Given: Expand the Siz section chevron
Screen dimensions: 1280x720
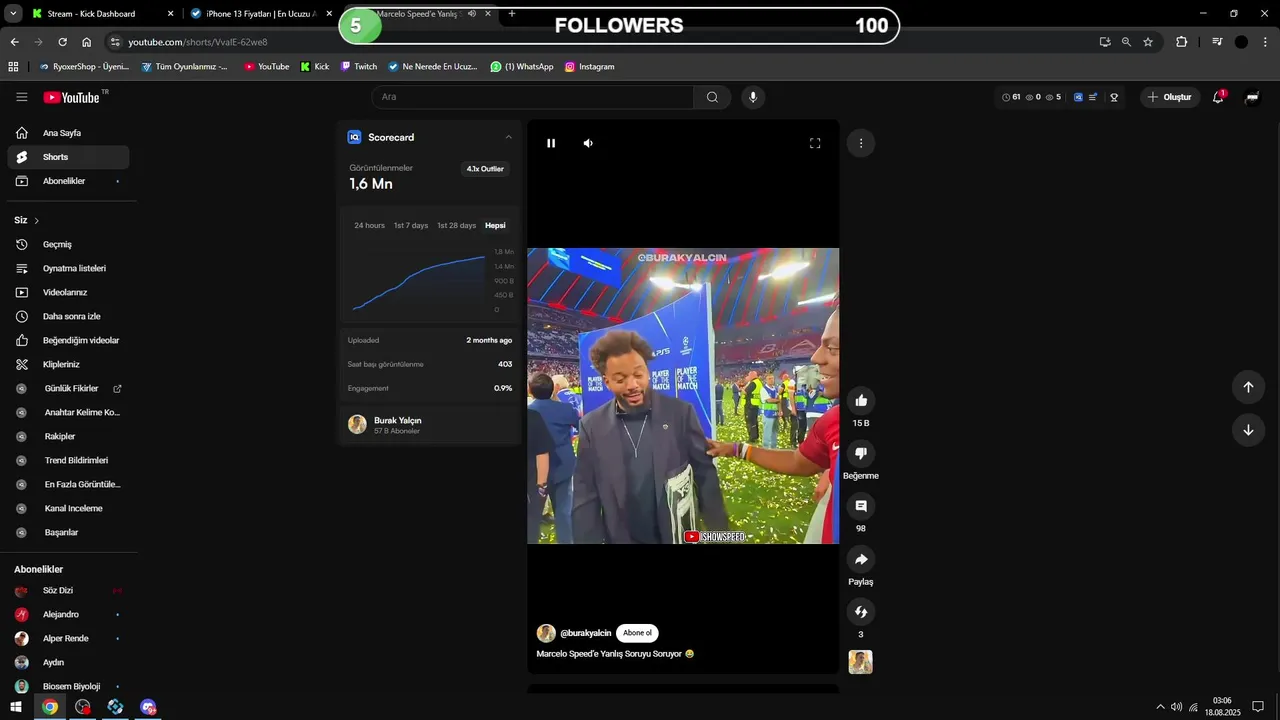Looking at the screenshot, I should 37,220.
